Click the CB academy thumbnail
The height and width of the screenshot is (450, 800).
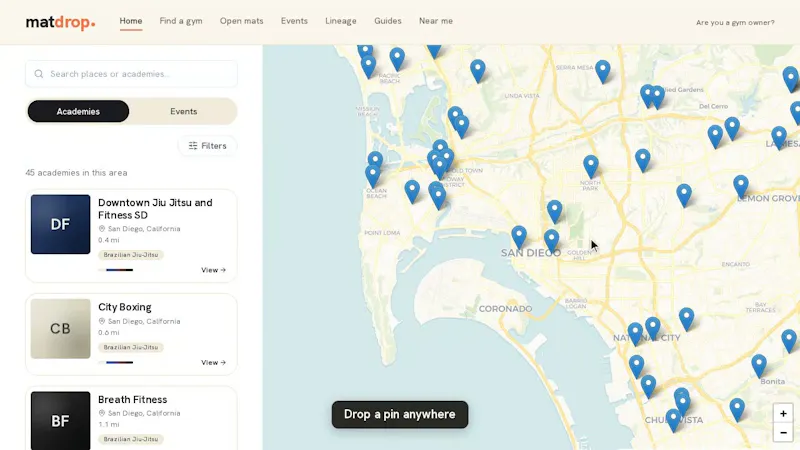[x=60, y=329]
